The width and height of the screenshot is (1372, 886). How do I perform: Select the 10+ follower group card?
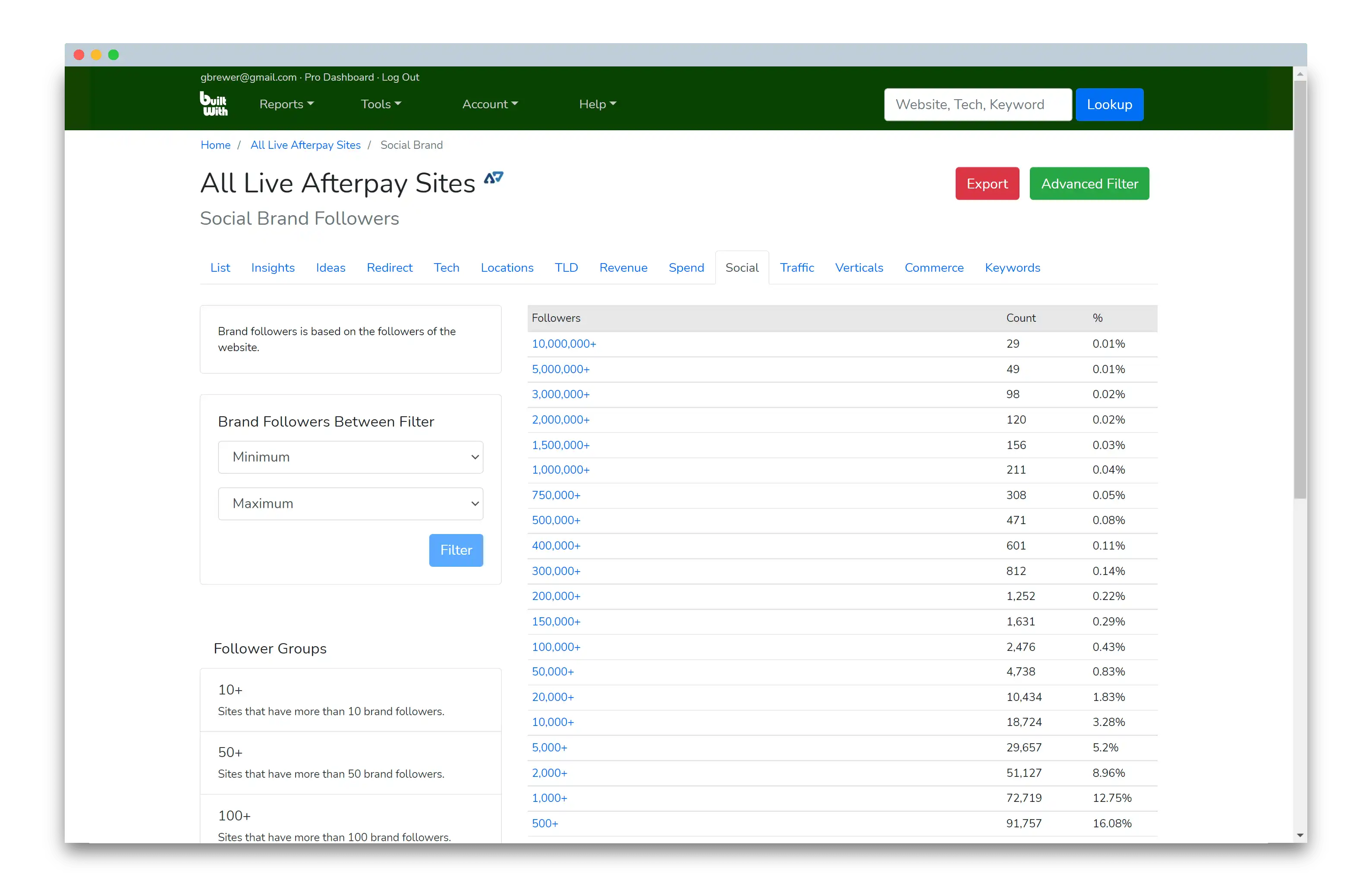(x=350, y=700)
